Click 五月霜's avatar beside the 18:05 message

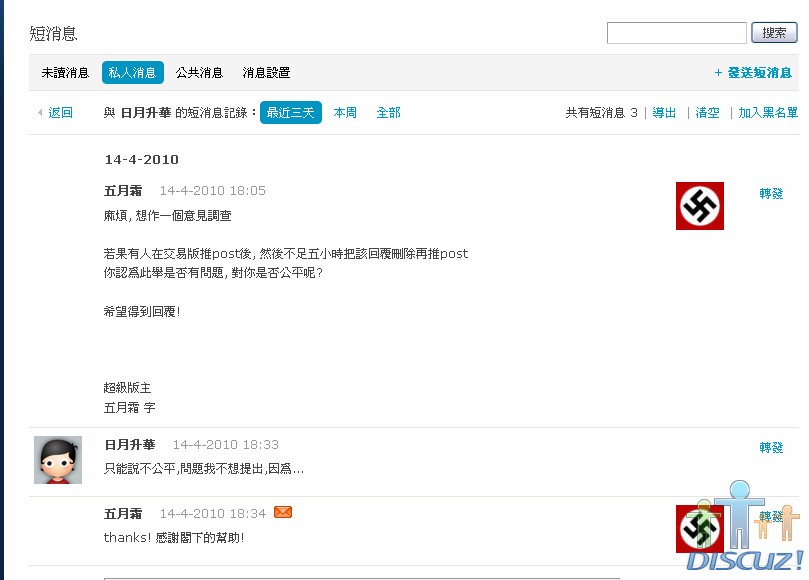(699, 206)
